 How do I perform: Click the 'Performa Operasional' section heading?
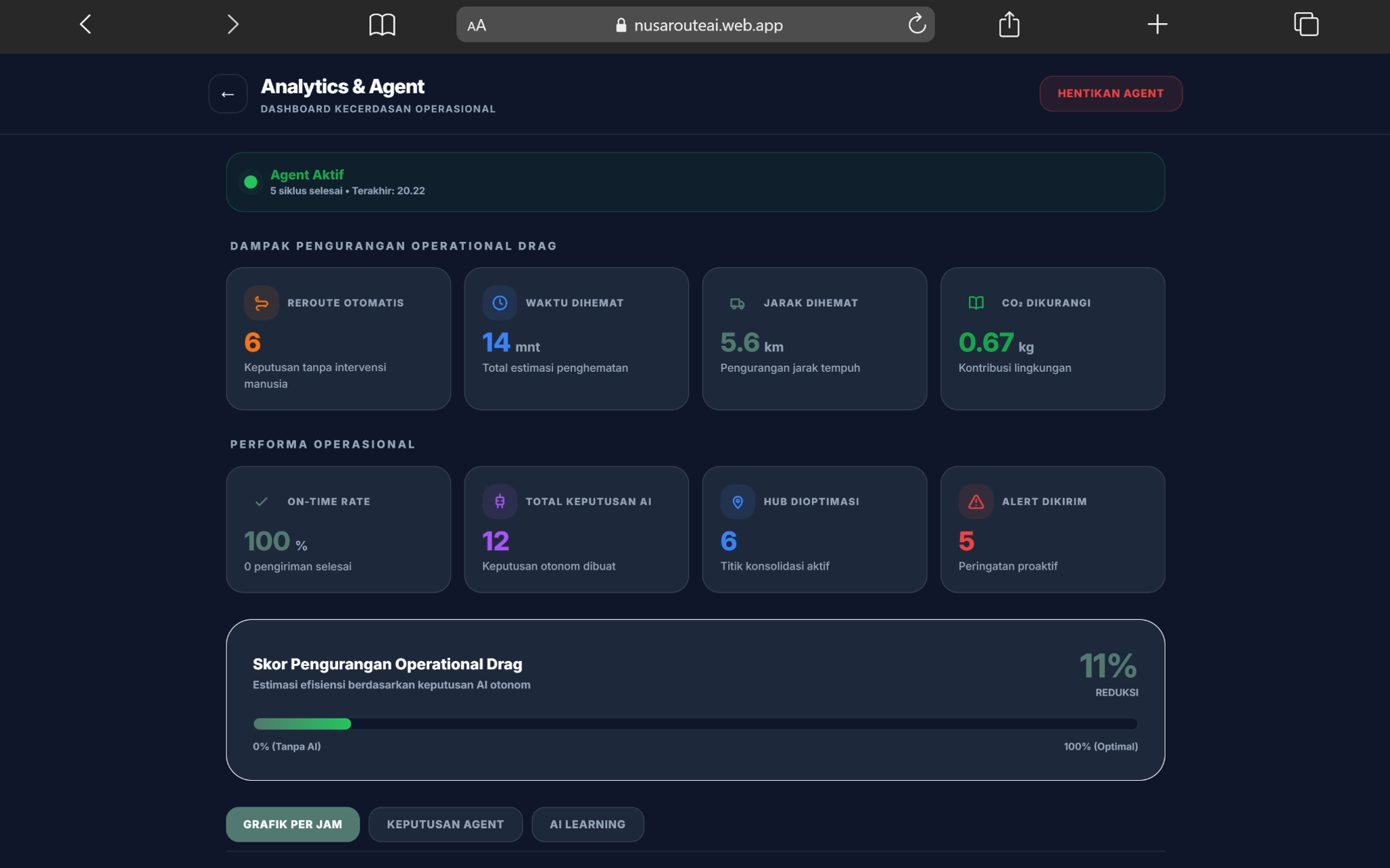(322, 444)
